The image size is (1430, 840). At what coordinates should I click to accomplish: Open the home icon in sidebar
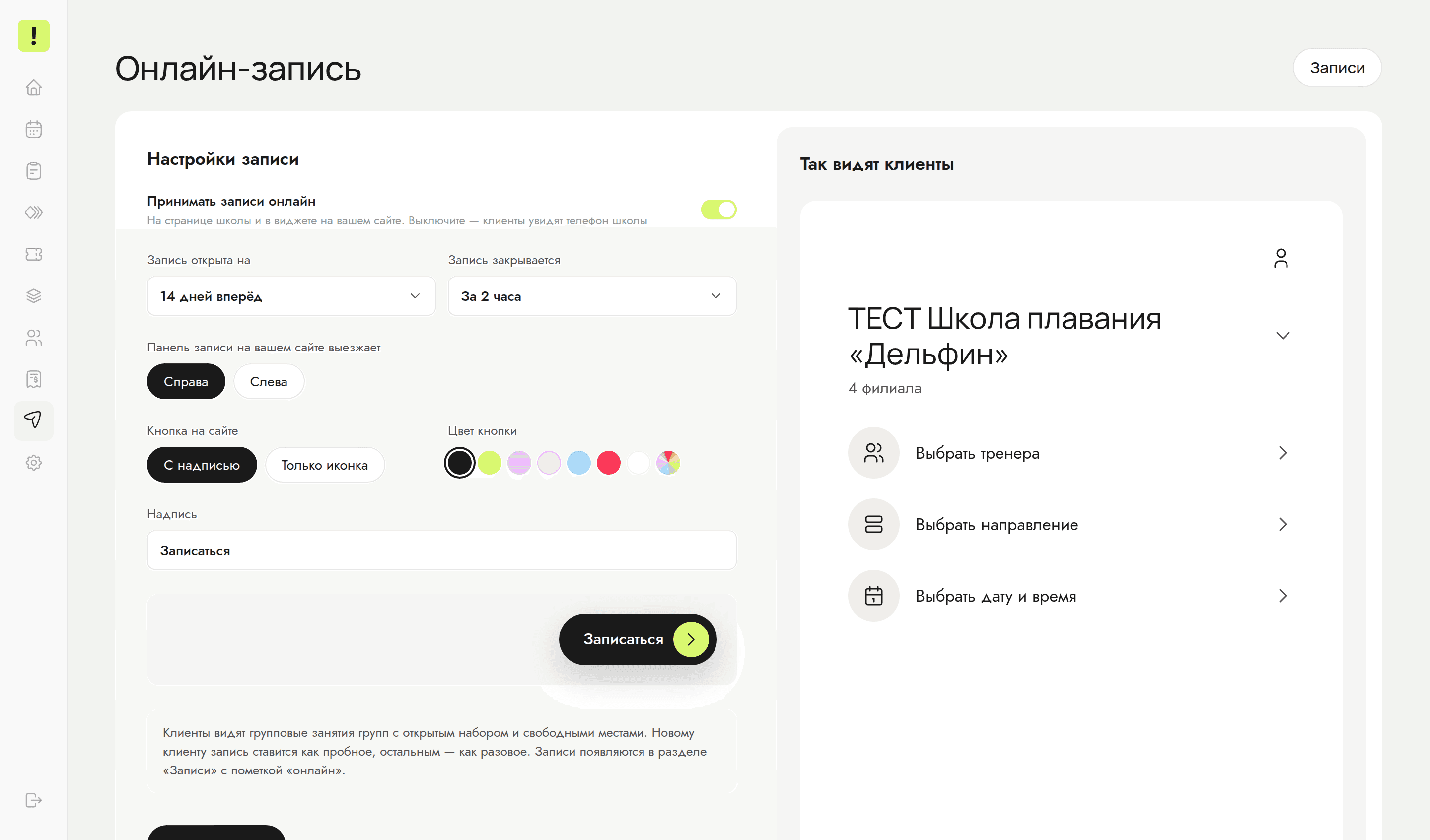pos(33,87)
